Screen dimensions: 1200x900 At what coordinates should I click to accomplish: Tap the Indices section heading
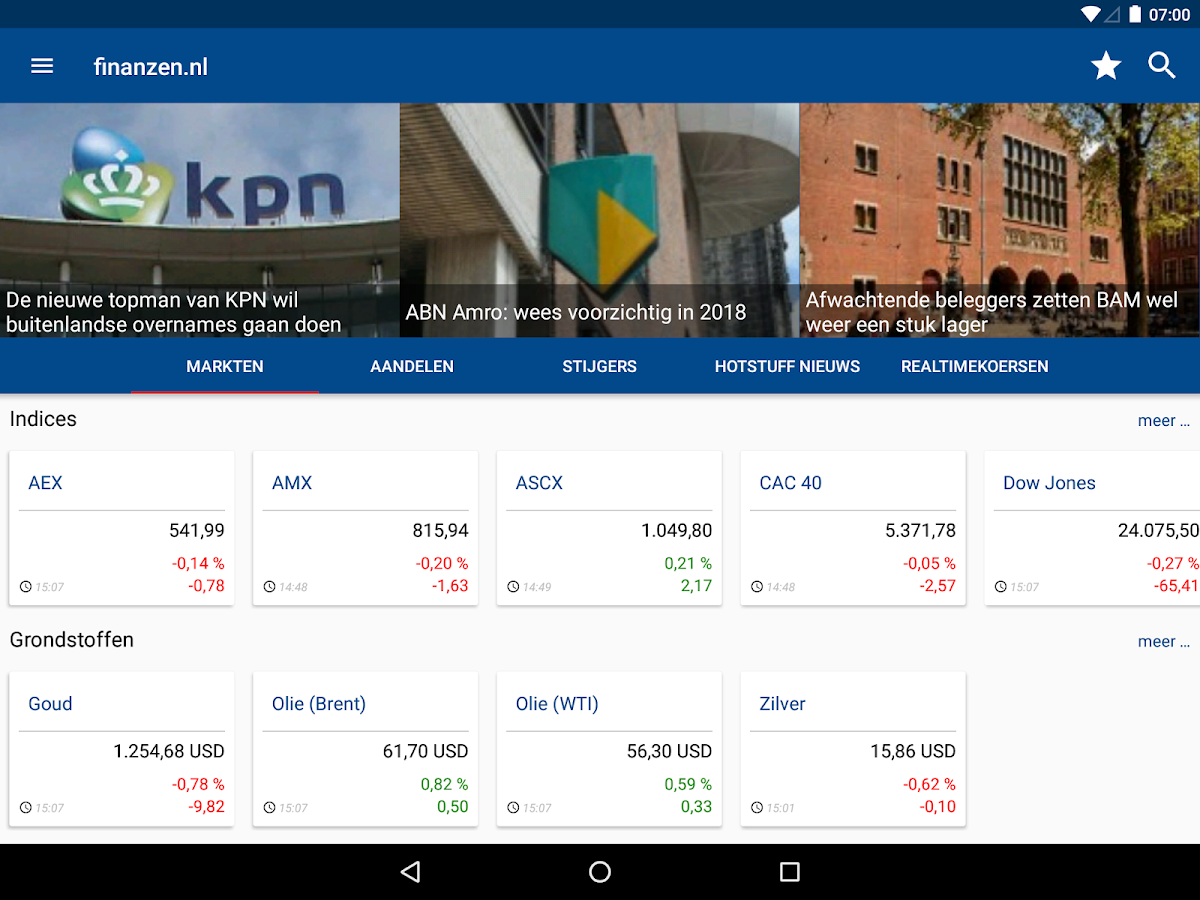(43, 419)
